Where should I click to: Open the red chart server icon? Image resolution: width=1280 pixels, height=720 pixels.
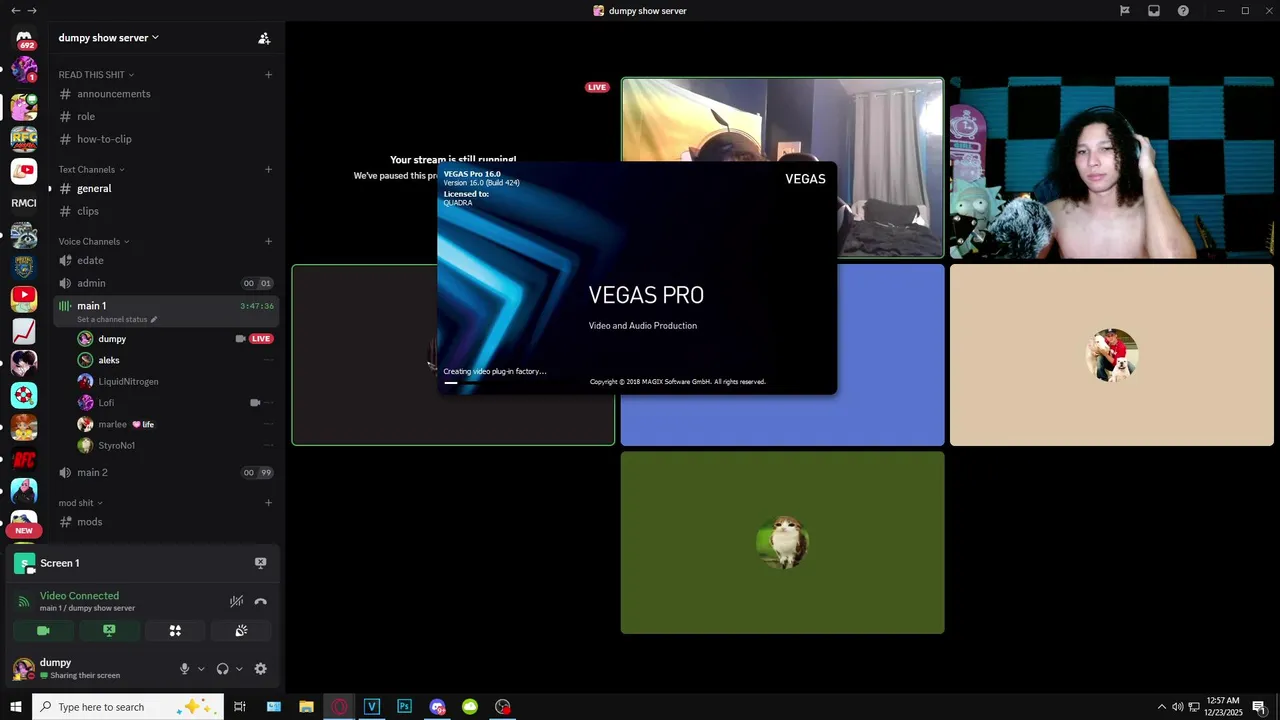pyautogui.click(x=24, y=331)
